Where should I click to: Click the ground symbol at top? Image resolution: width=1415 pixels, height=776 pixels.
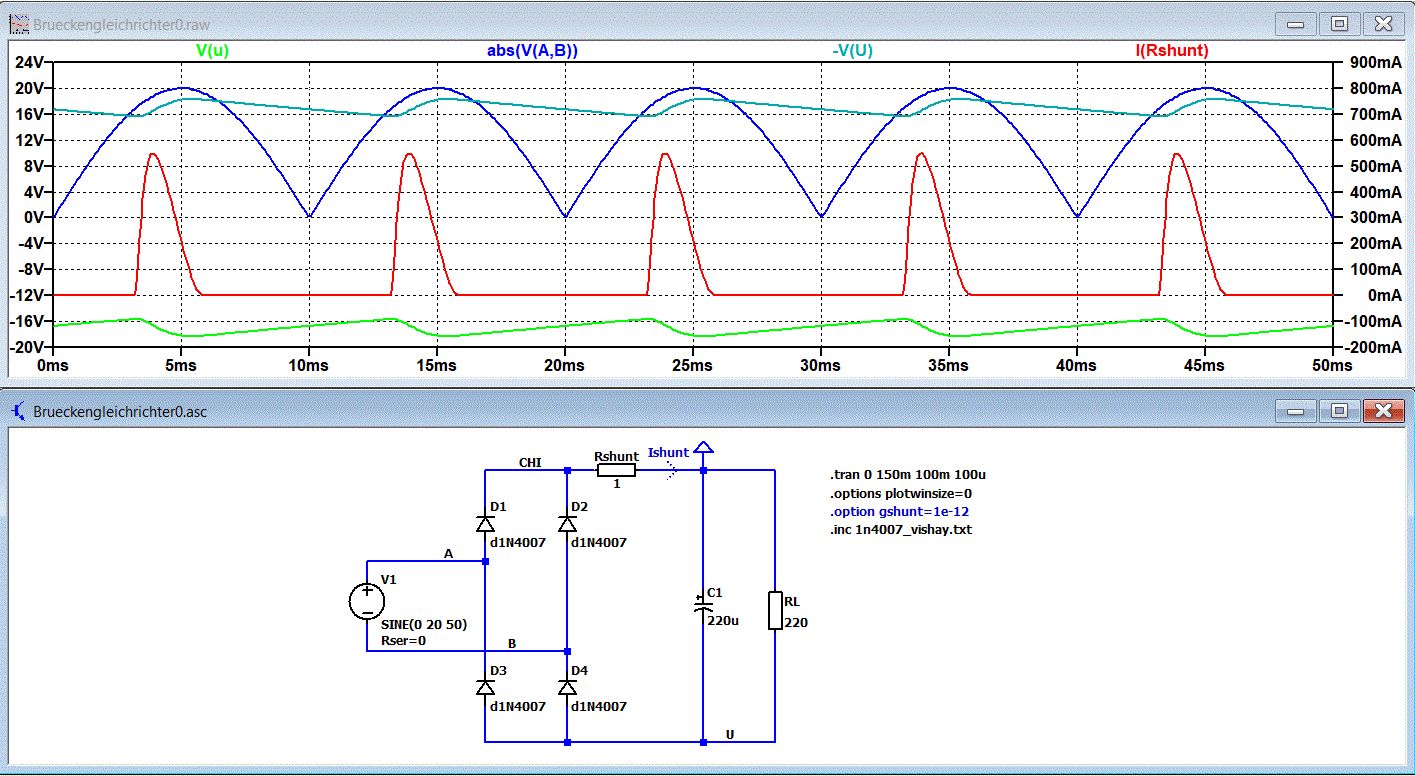tap(703, 448)
